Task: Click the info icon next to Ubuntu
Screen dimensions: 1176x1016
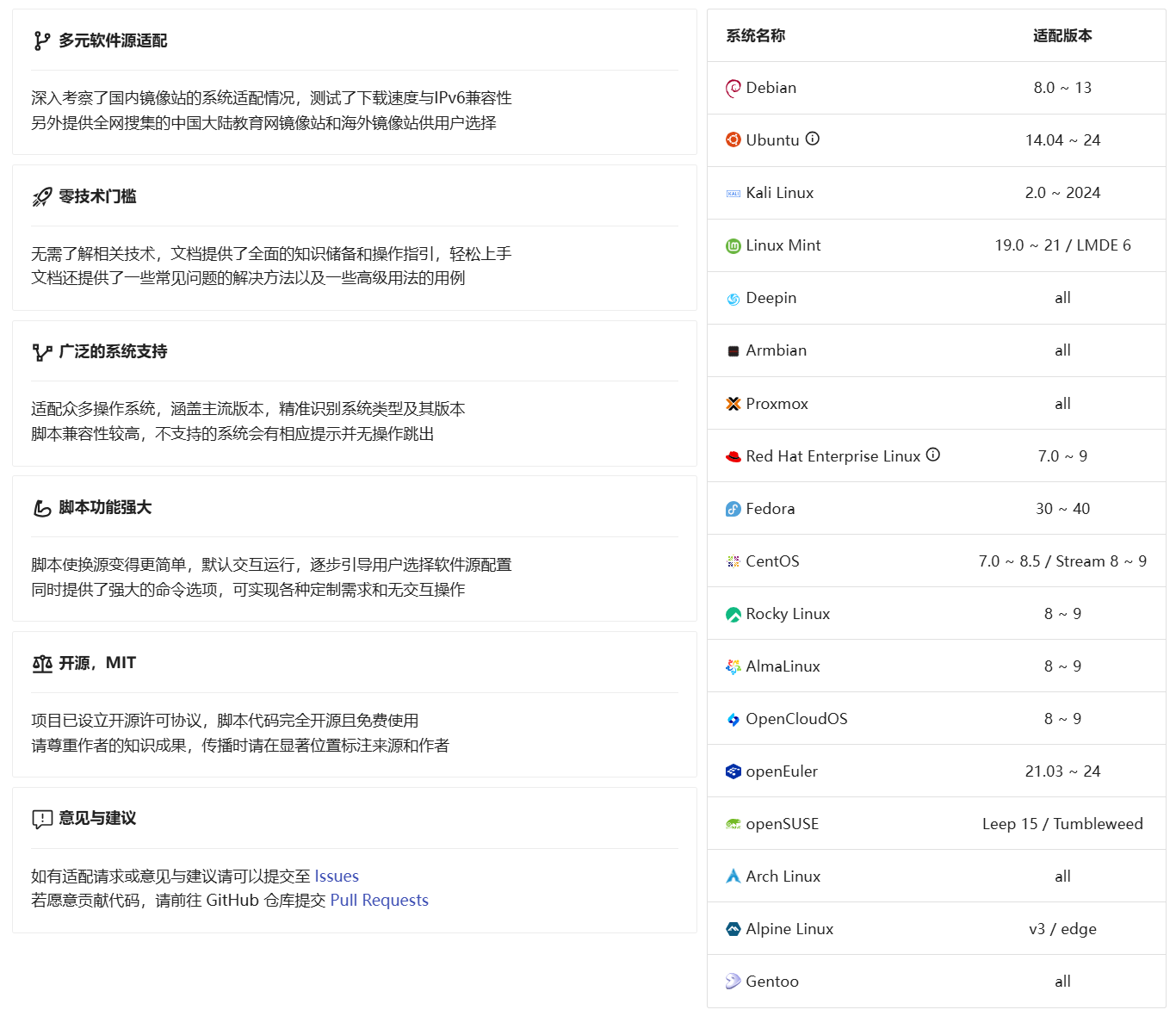Action: (813, 139)
